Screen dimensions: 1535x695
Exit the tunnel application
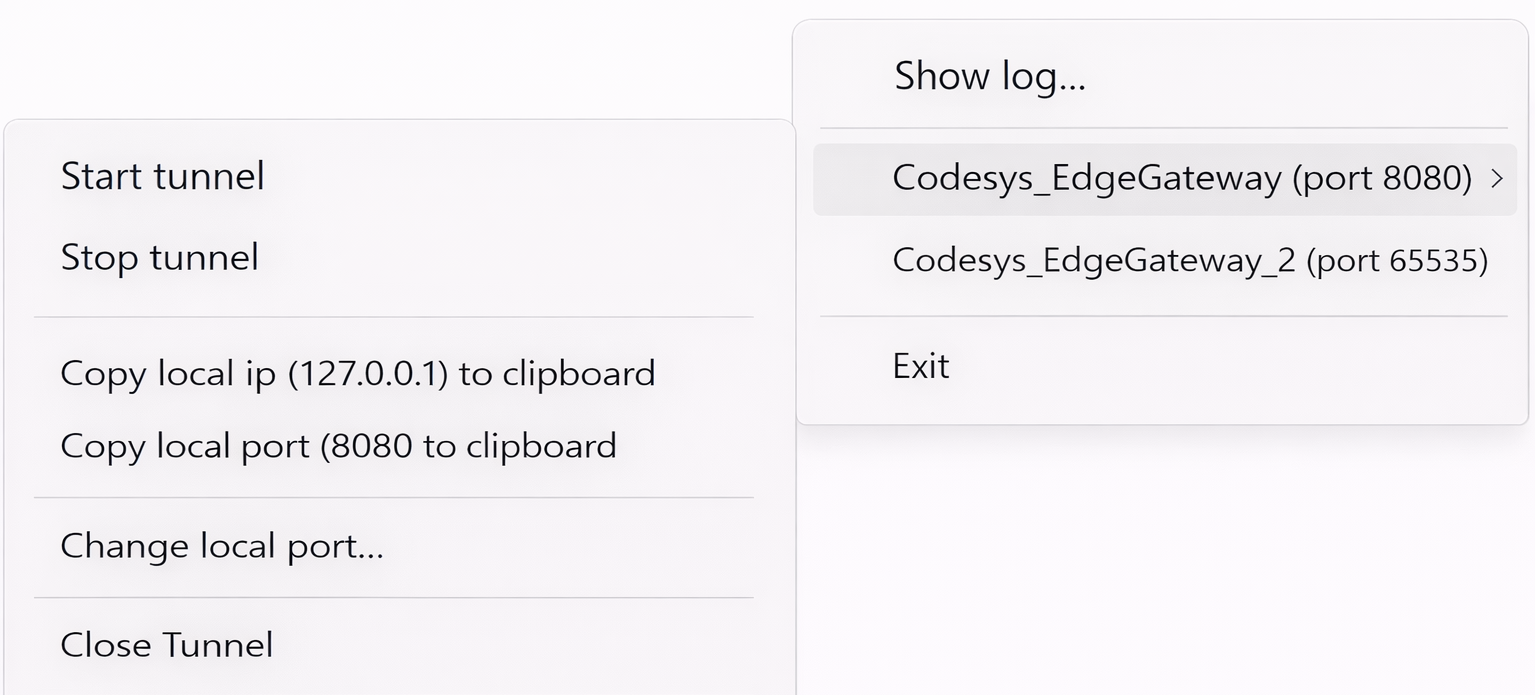920,366
